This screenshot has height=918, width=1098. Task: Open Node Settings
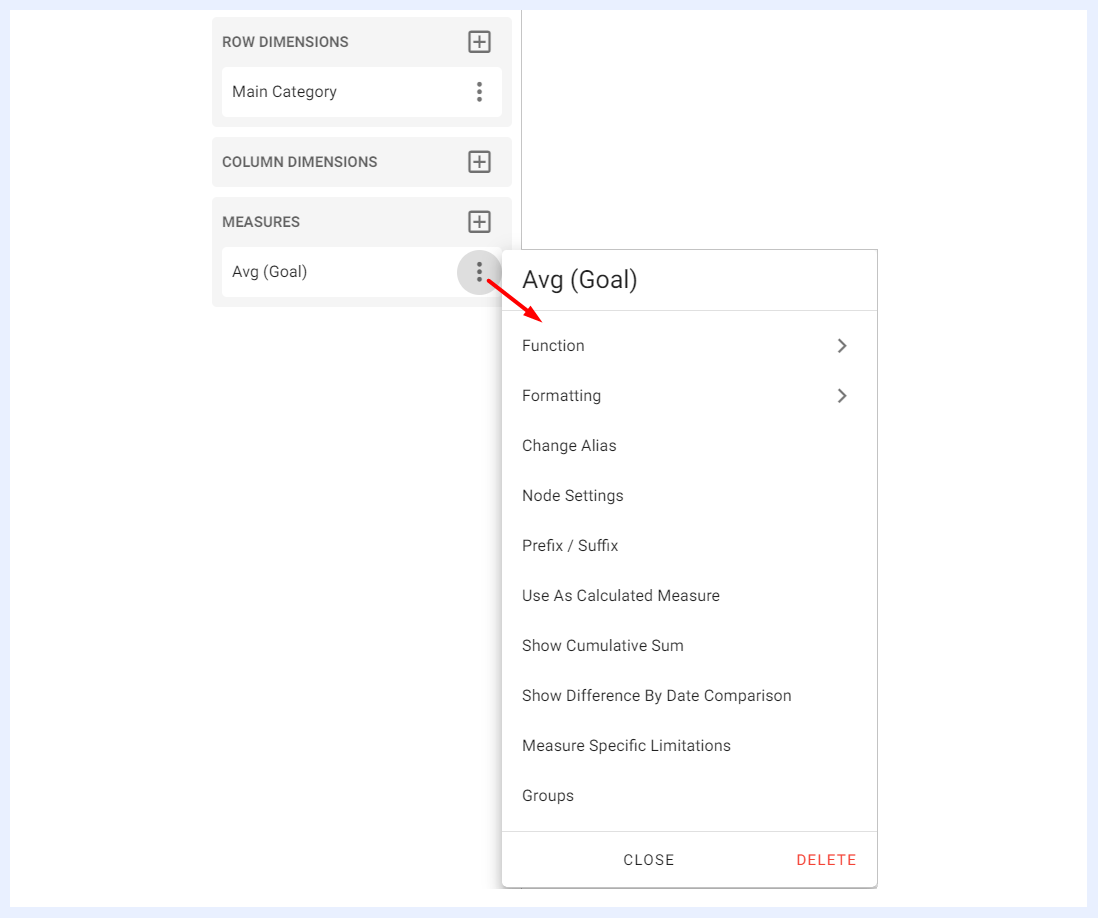pyautogui.click(x=689, y=496)
